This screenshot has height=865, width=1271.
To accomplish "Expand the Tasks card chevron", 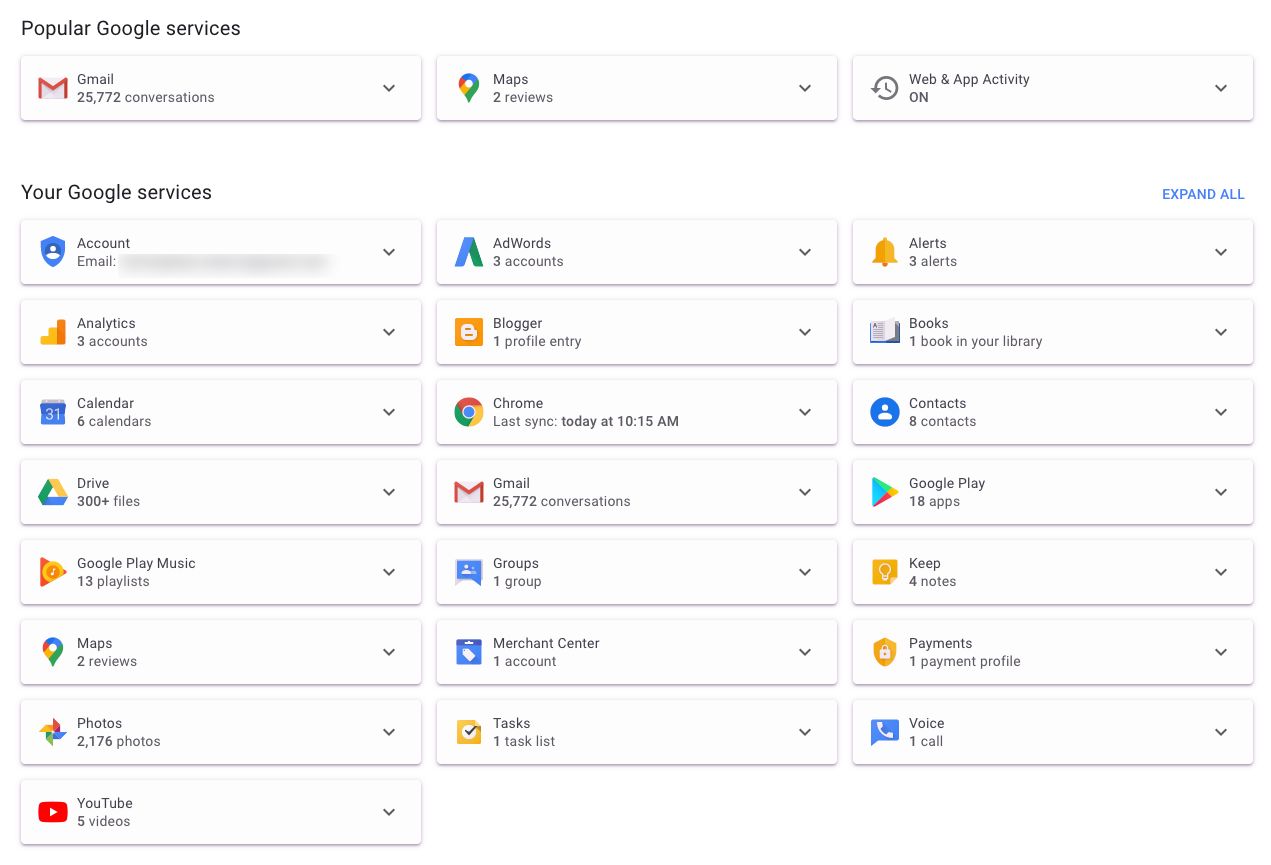I will pos(805,732).
